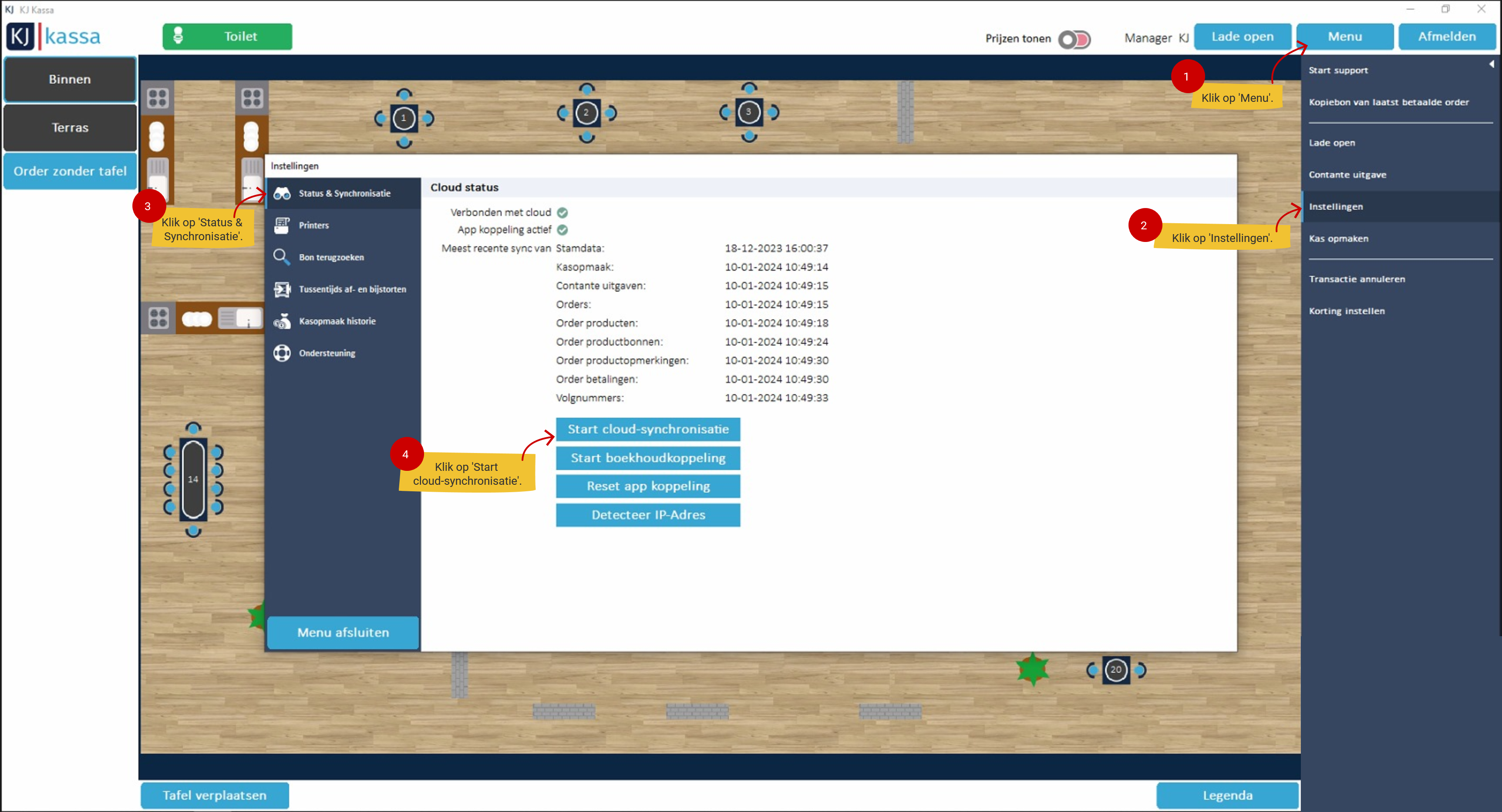Select table 2 on the floor plan

click(x=586, y=113)
